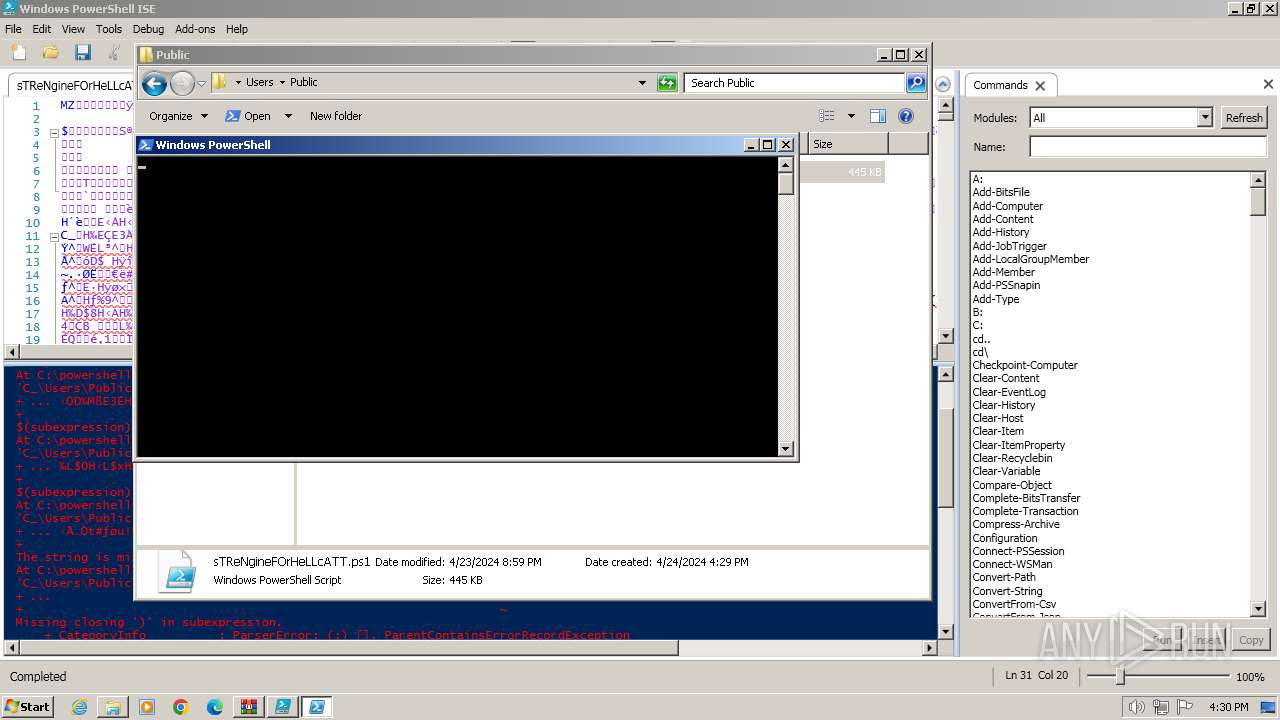Open the Tools menu
The height and width of the screenshot is (720, 1280).
point(109,29)
